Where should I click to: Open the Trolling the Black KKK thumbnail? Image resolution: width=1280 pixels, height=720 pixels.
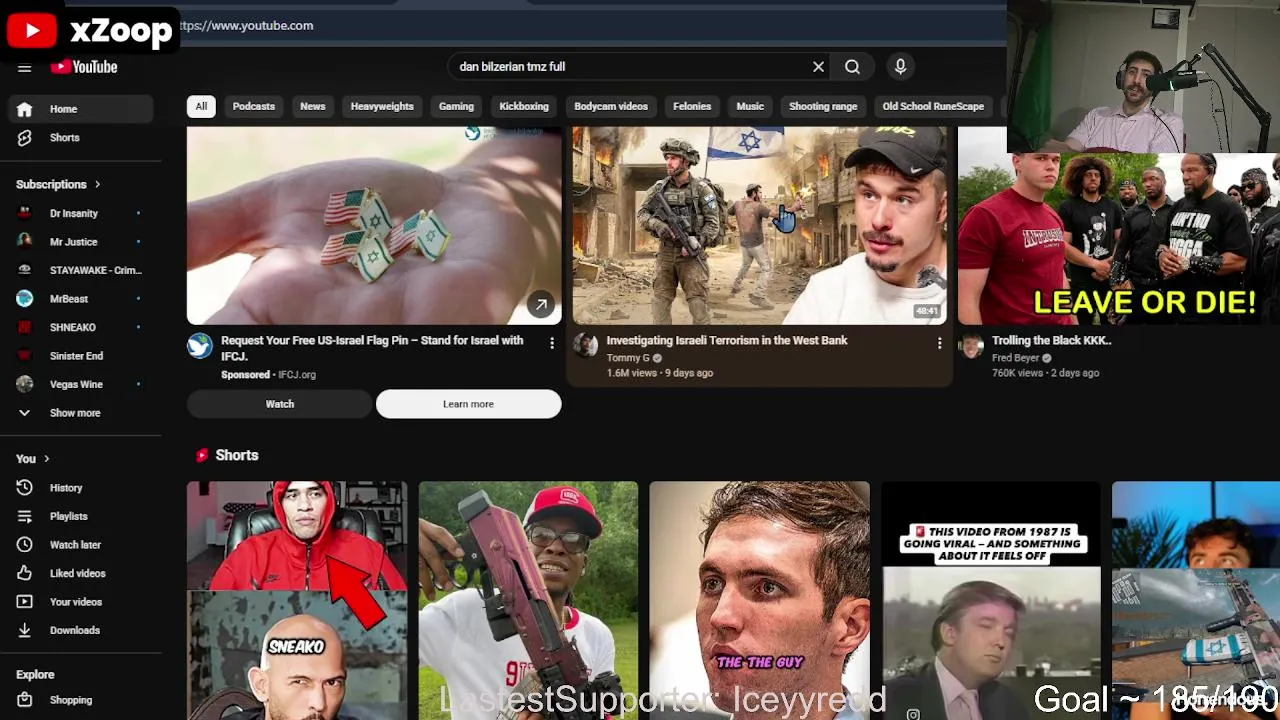[1119, 240]
